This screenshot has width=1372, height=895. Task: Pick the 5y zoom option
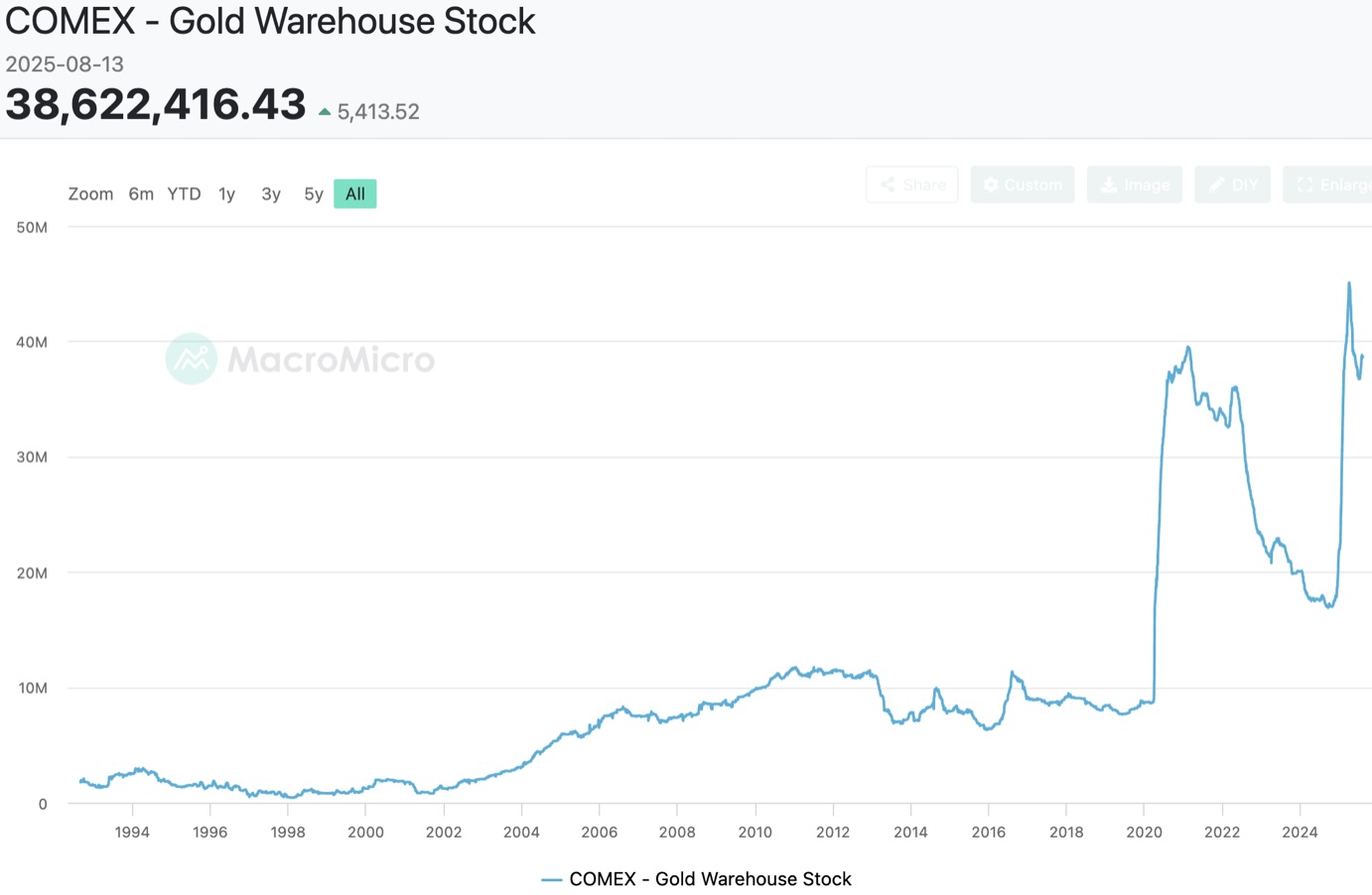[314, 194]
